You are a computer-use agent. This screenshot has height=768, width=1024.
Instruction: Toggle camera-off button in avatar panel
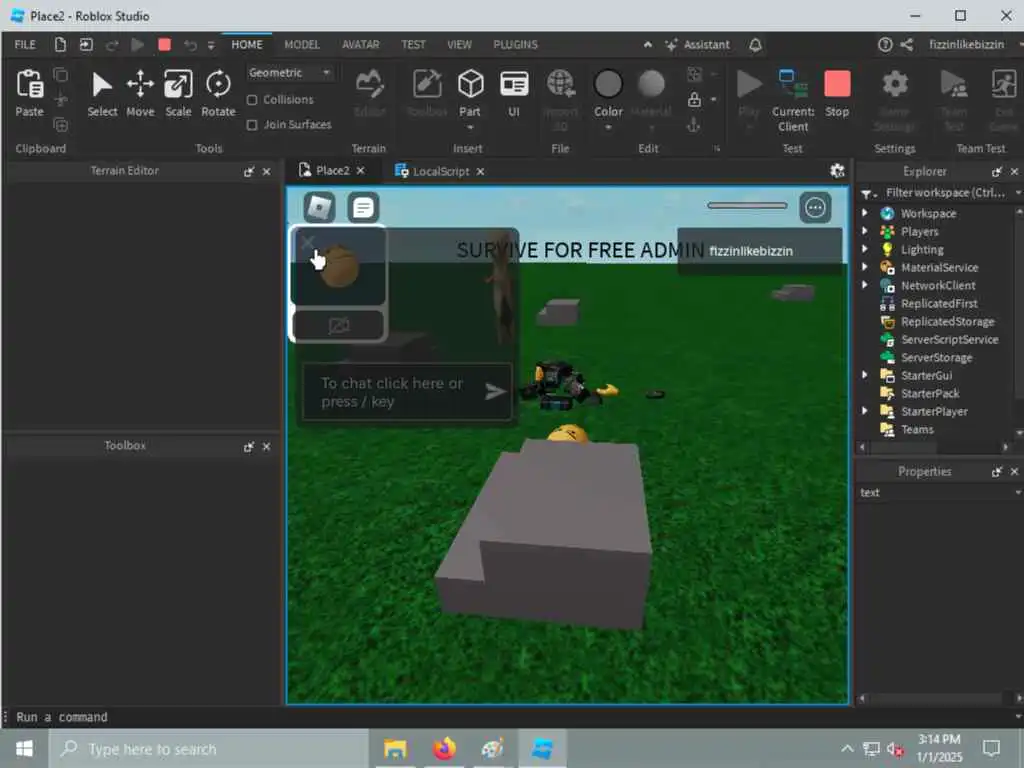[338, 325]
